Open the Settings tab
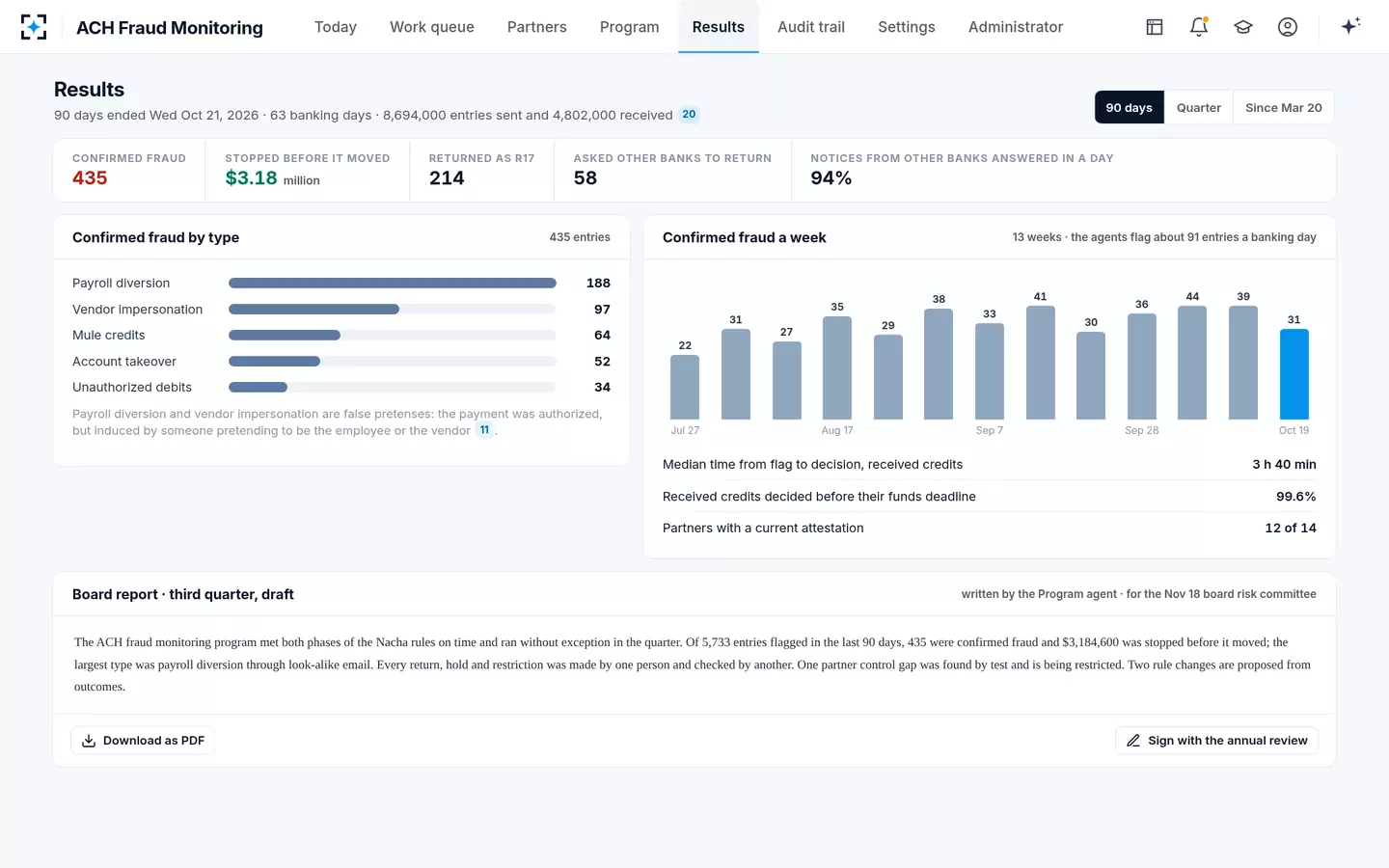This screenshot has width=1389, height=868. (907, 27)
